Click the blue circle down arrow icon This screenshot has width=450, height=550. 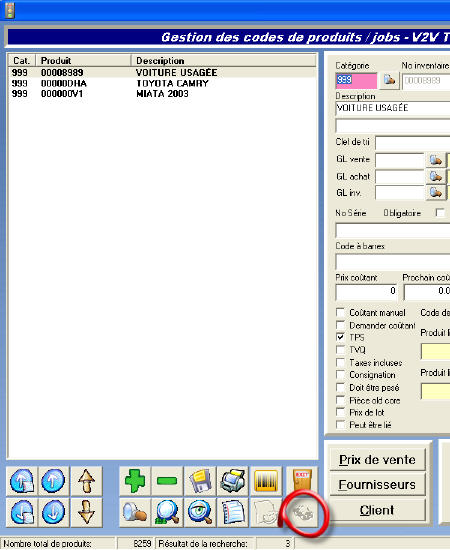click(53, 512)
